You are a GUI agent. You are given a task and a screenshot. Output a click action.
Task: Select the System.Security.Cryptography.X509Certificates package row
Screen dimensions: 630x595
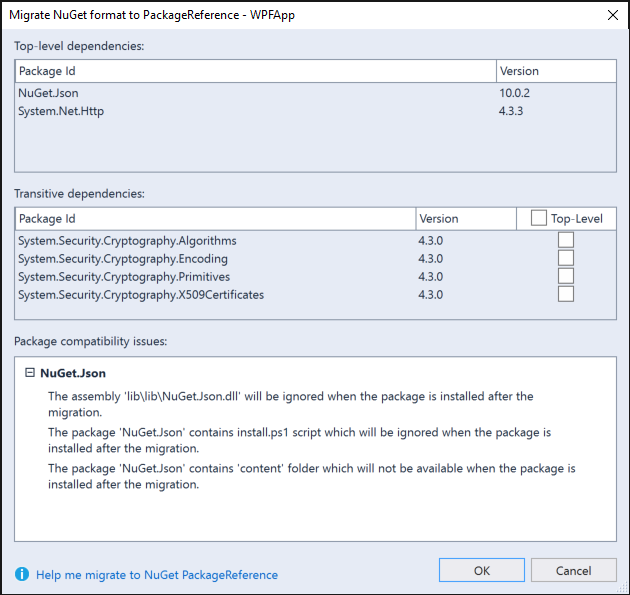coord(315,294)
